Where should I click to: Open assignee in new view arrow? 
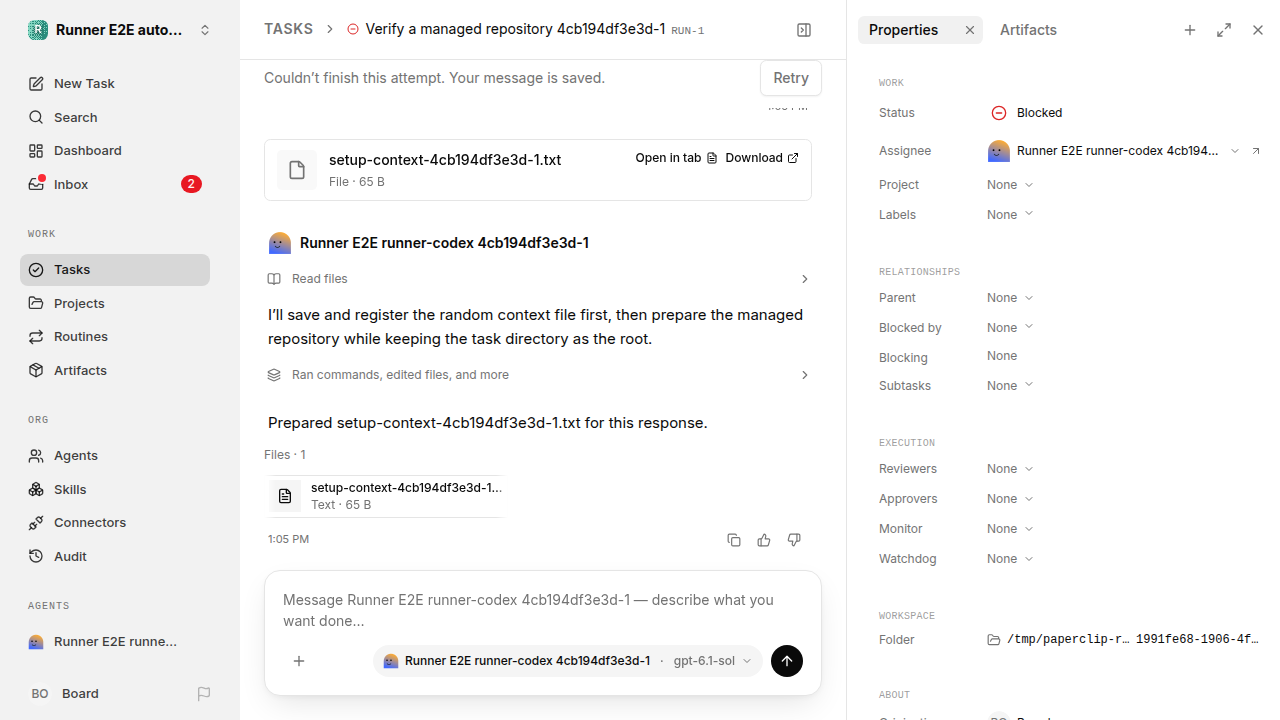click(x=1256, y=151)
